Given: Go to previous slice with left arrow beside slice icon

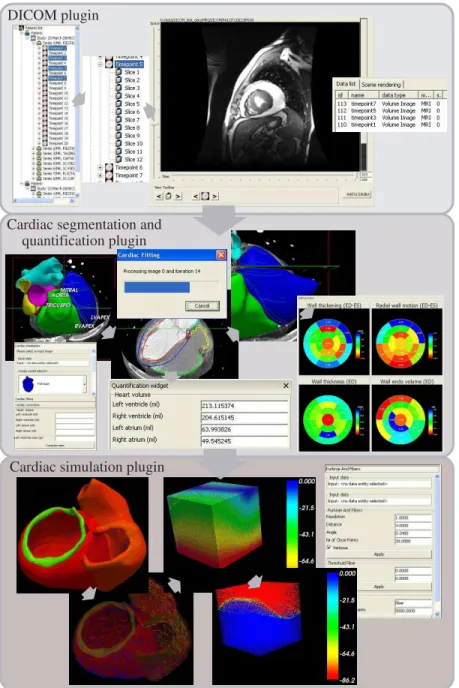Looking at the screenshot, I should tap(159, 196).
